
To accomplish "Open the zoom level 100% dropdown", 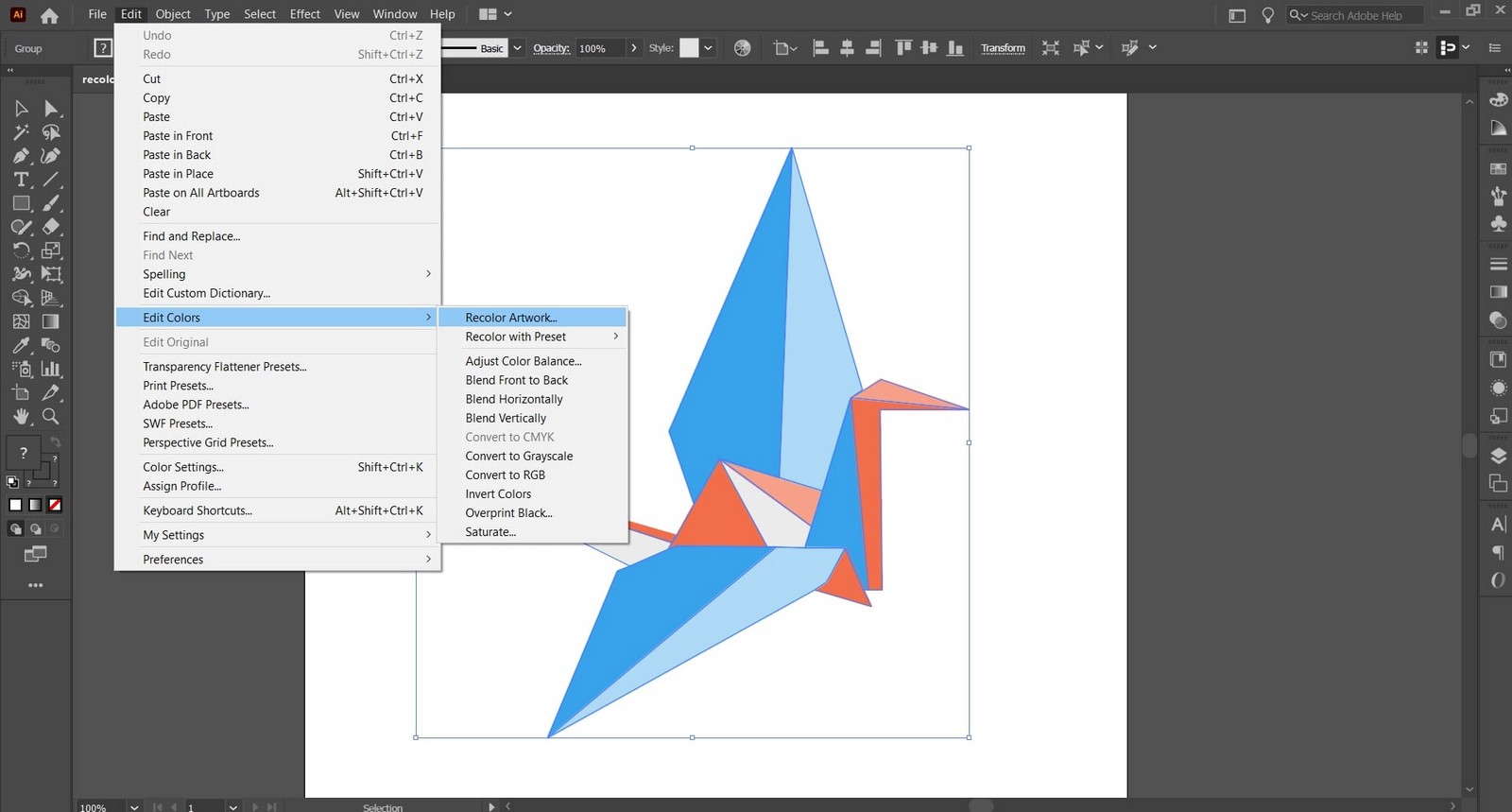I will click(134, 807).
